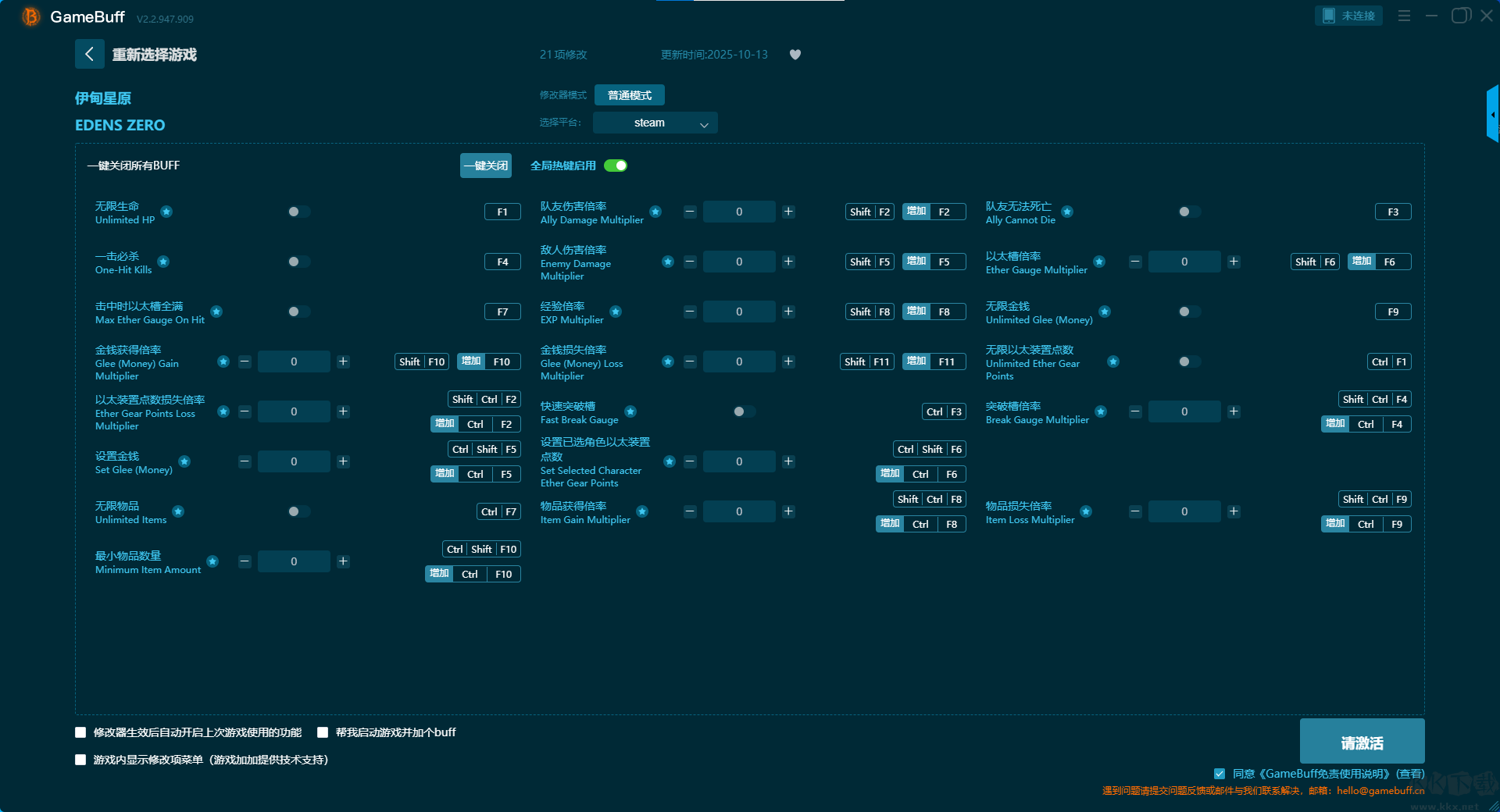The height and width of the screenshot is (812, 1500).
Task: Click the Ctrl F7 hotkey for Unlimited Items
Action: pos(498,511)
